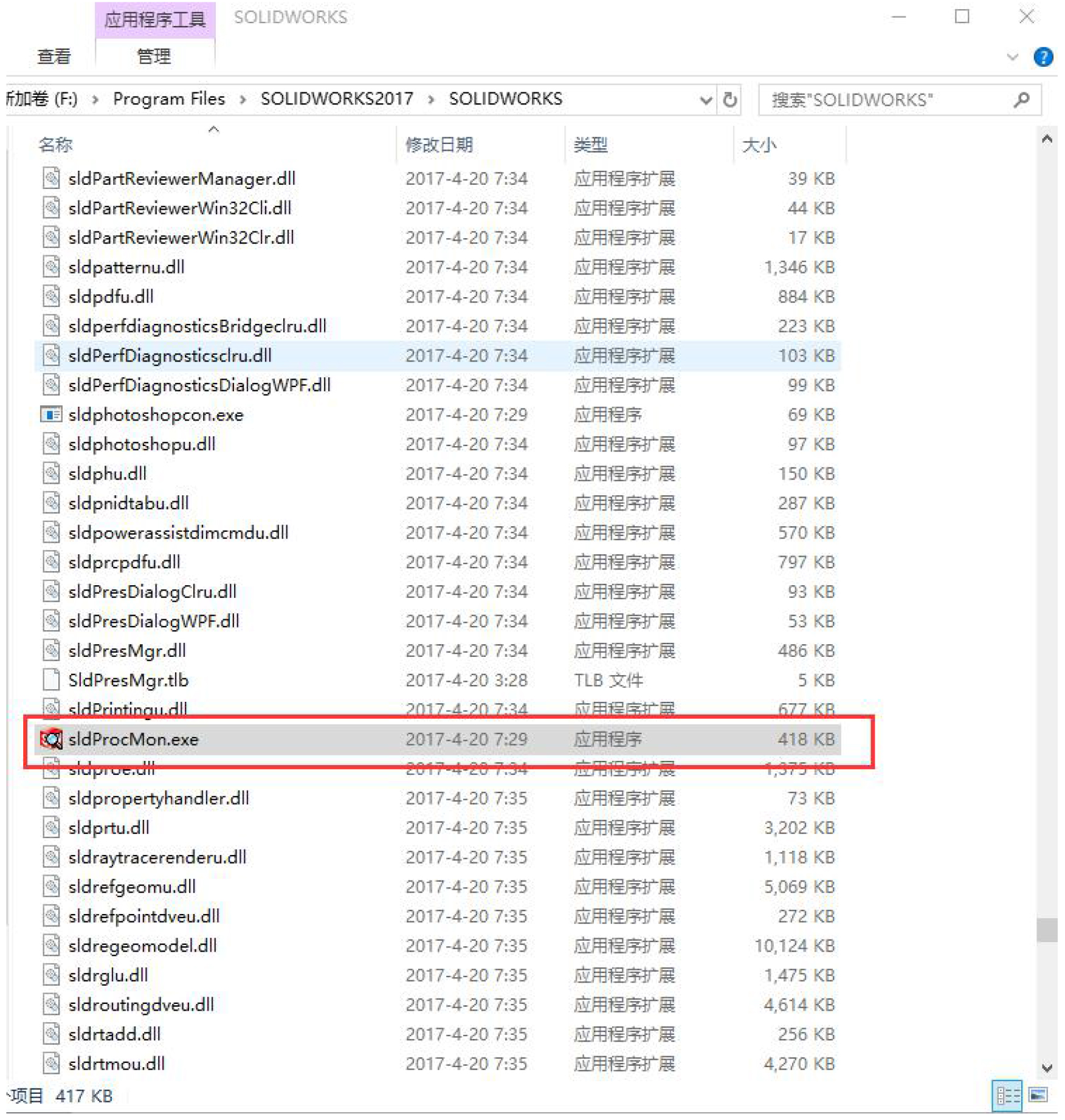
Task: Open the 管理 ribbon tab
Action: (154, 57)
